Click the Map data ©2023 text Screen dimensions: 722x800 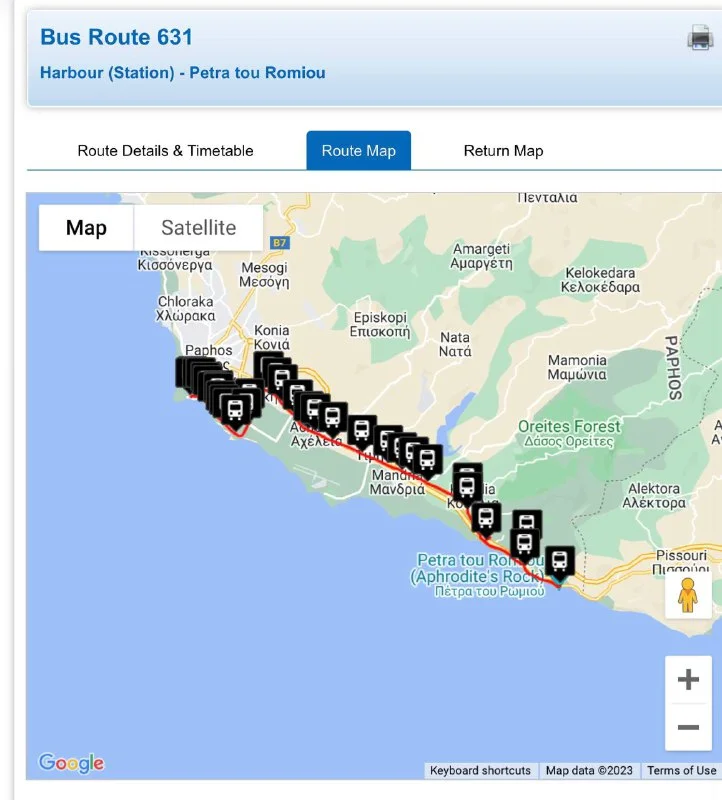[x=589, y=770]
